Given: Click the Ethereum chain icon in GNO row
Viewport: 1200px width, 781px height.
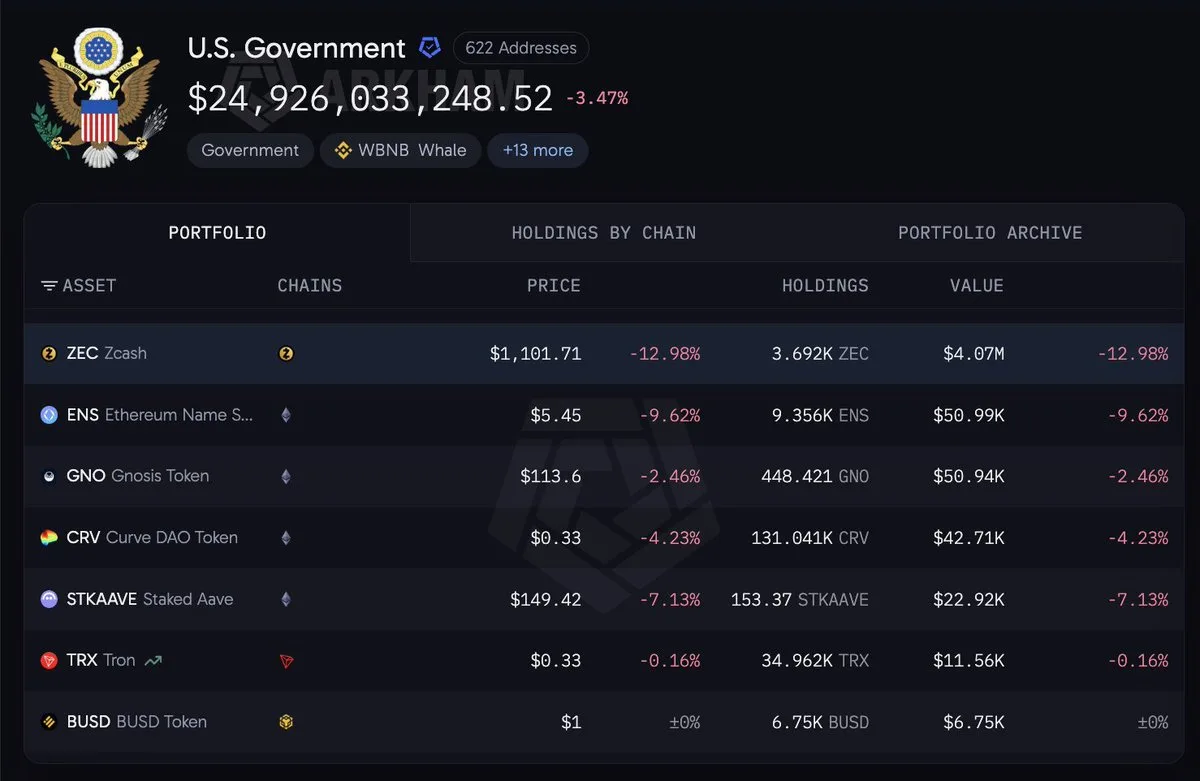Looking at the screenshot, I should click(x=286, y=476).
